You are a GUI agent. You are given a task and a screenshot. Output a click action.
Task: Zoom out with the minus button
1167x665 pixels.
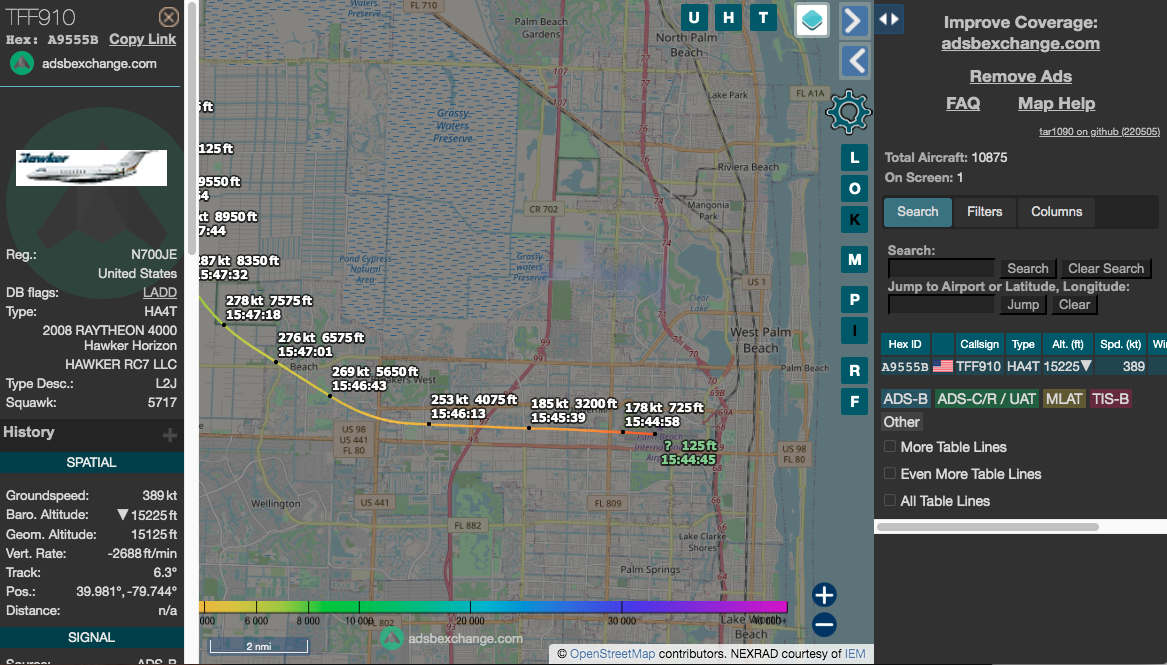[x=824, y=625]
